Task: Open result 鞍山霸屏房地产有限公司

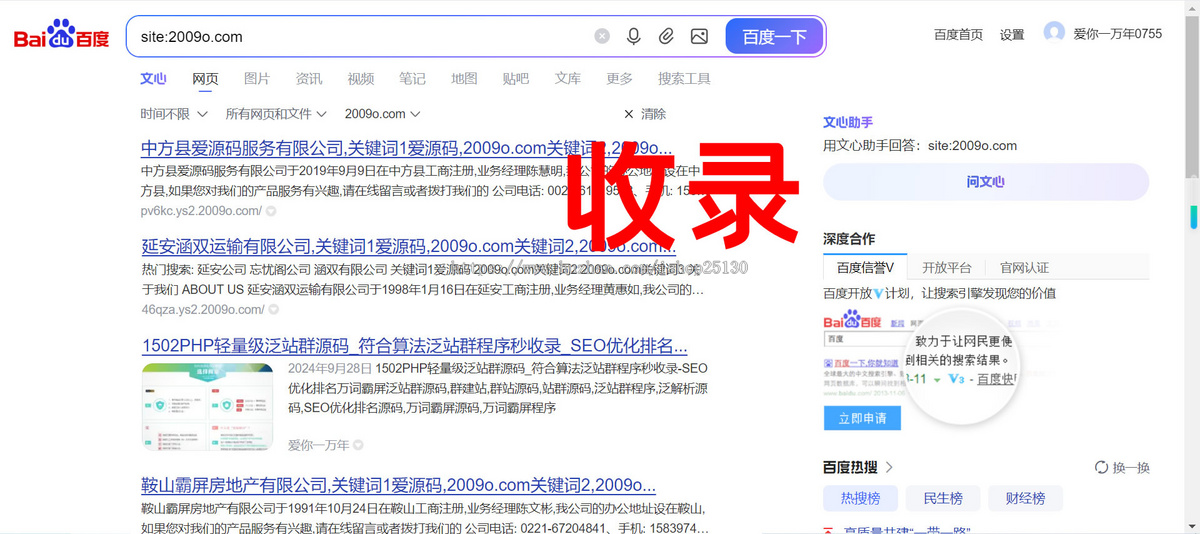Action: (x=398, y=486)
